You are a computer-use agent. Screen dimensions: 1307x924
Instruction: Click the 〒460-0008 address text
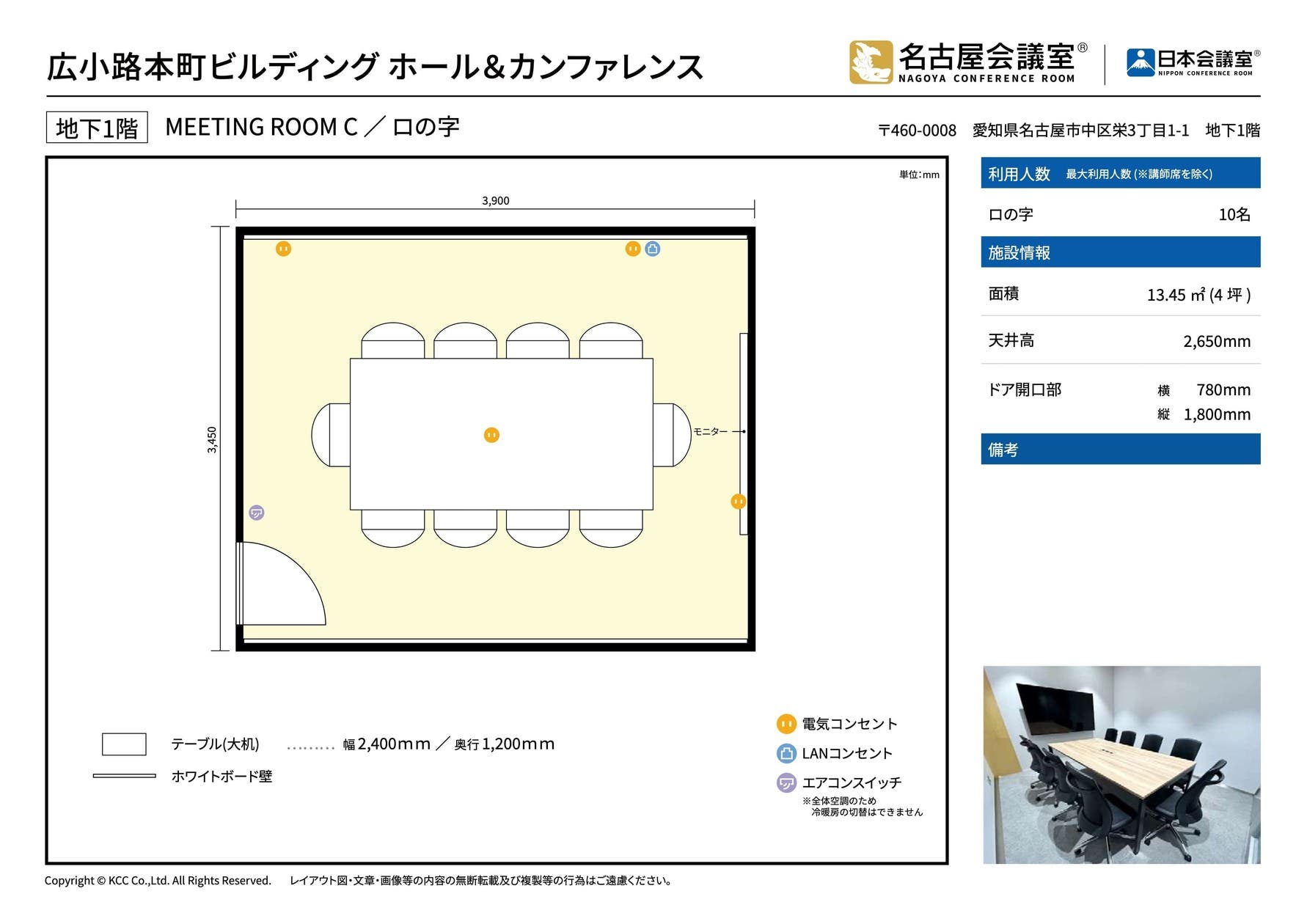click(917, 130)
